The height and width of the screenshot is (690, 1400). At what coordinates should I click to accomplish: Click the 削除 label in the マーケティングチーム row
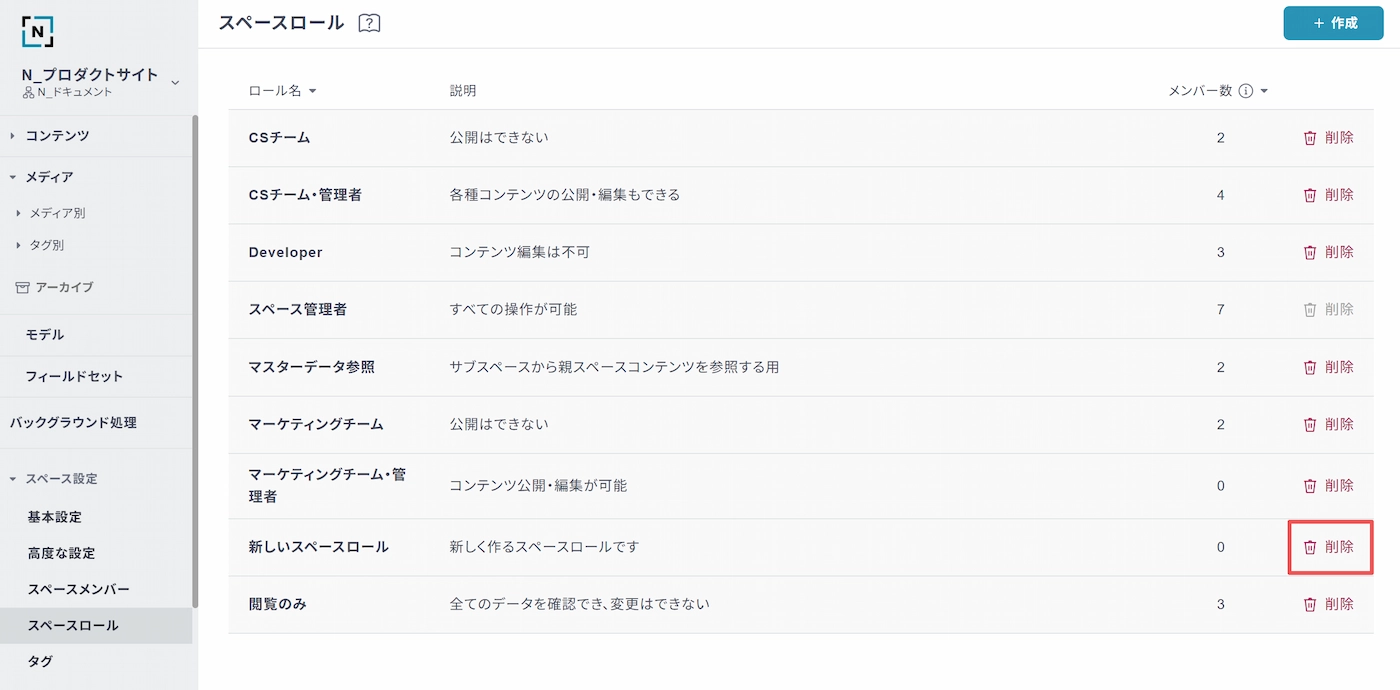click(x=1339, y=424)
